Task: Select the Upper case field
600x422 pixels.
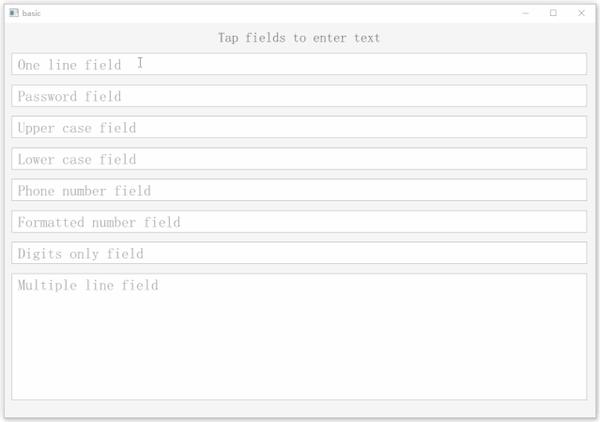Action: [x=299, y=127]
